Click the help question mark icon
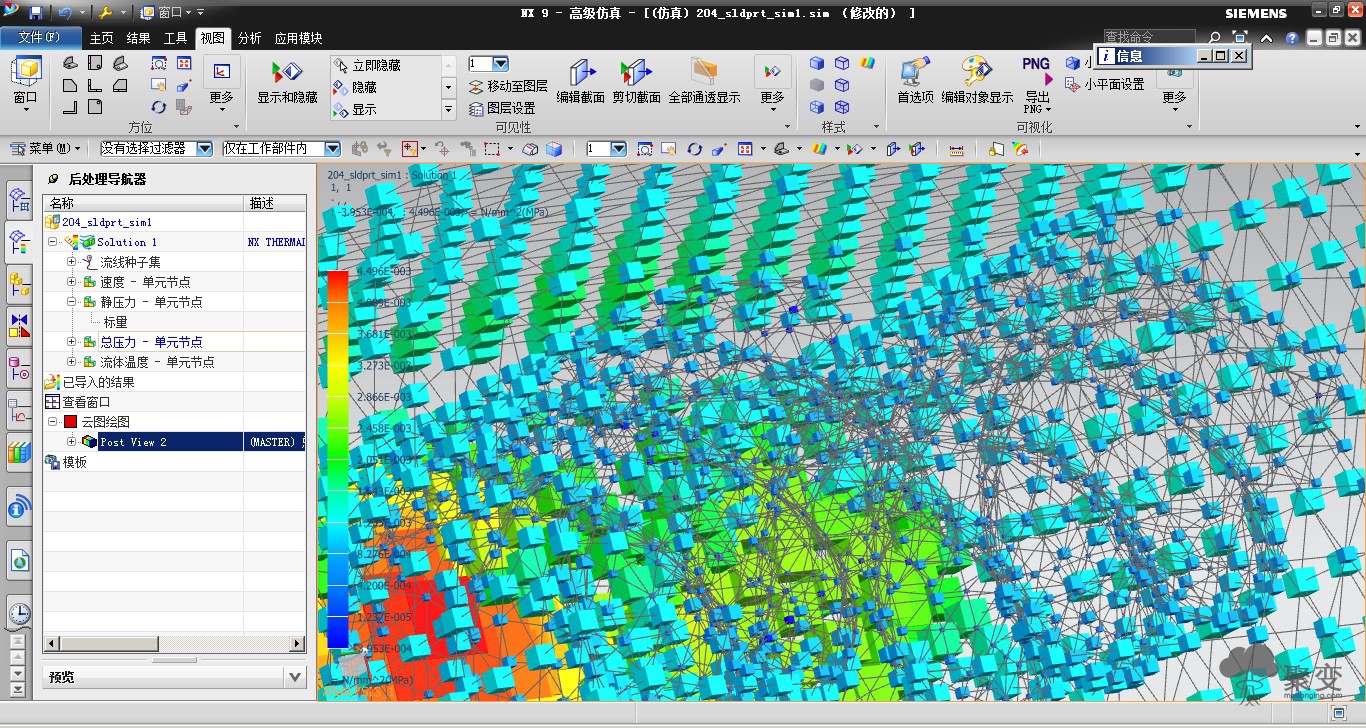1366x728 pixels. [x=1291, y=38]
